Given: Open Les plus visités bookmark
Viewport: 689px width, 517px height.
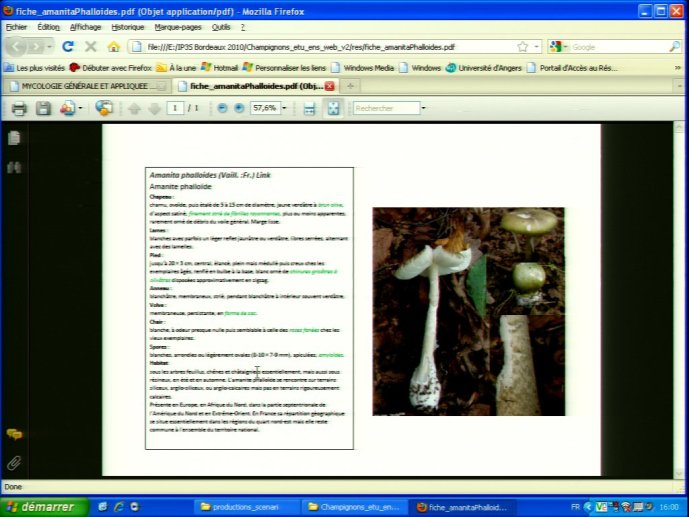Looking at the screenshot, I should [34, 68].
